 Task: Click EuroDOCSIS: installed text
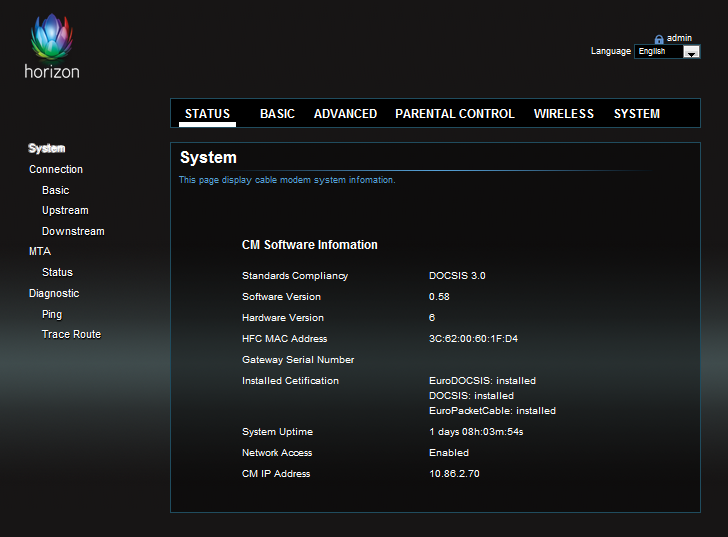click(482, 381)
